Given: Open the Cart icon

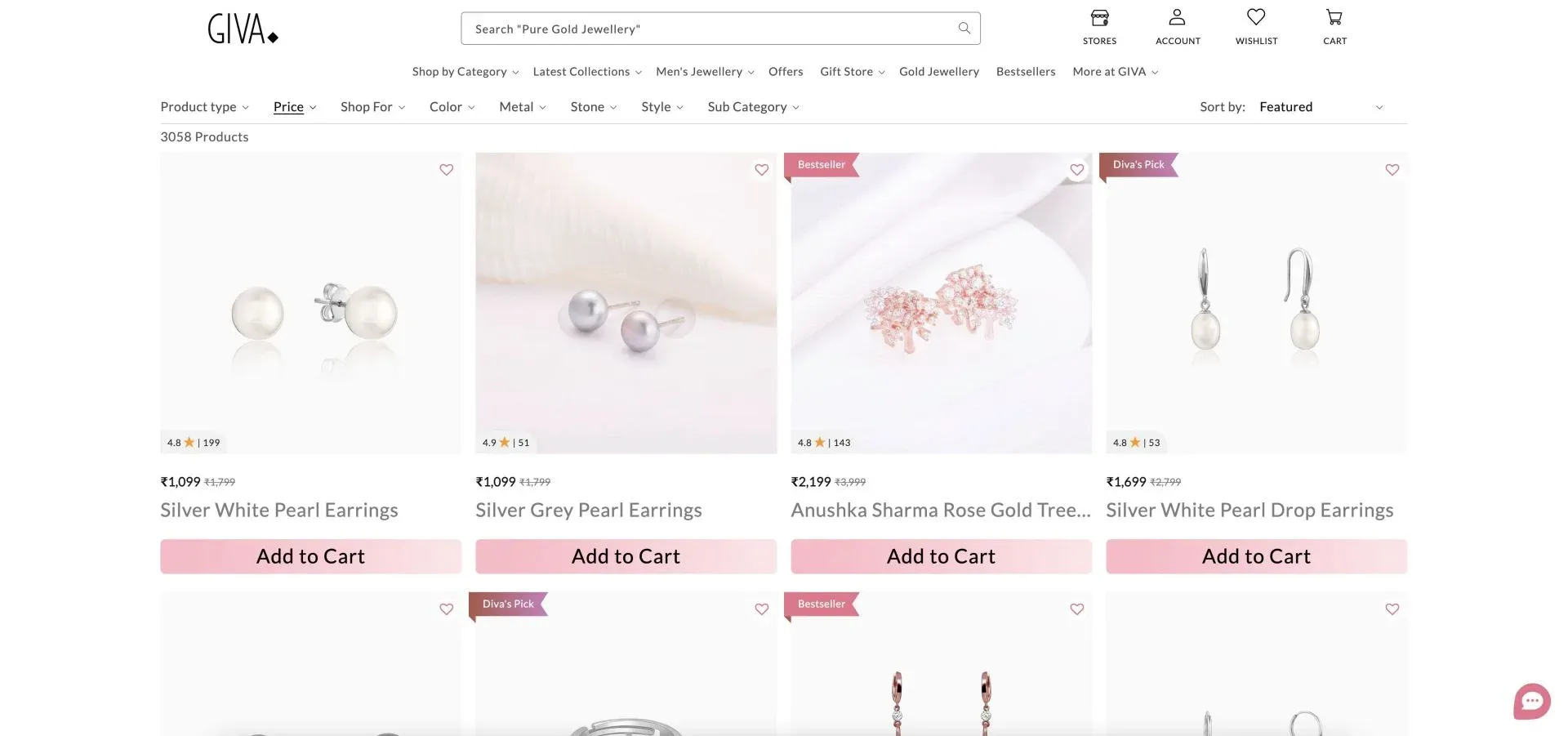Looking at the screenshot, I should point(1334,17).
